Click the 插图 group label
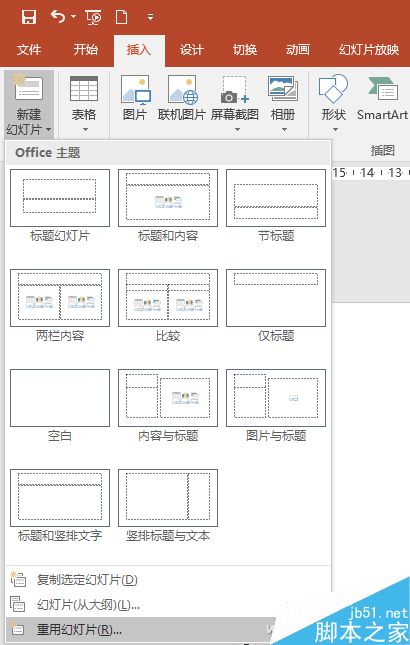Screen dimensions: 410x645 pos(382,151)
